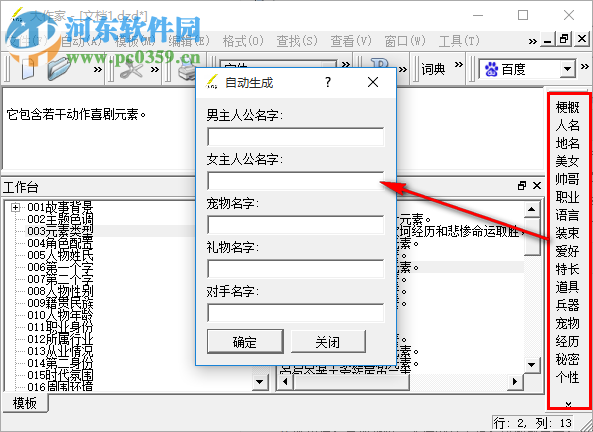Expand overflow chevron right of 百度 box
Image resolution: width=593 pixels, height=432 pixels.
coord(585,67)
